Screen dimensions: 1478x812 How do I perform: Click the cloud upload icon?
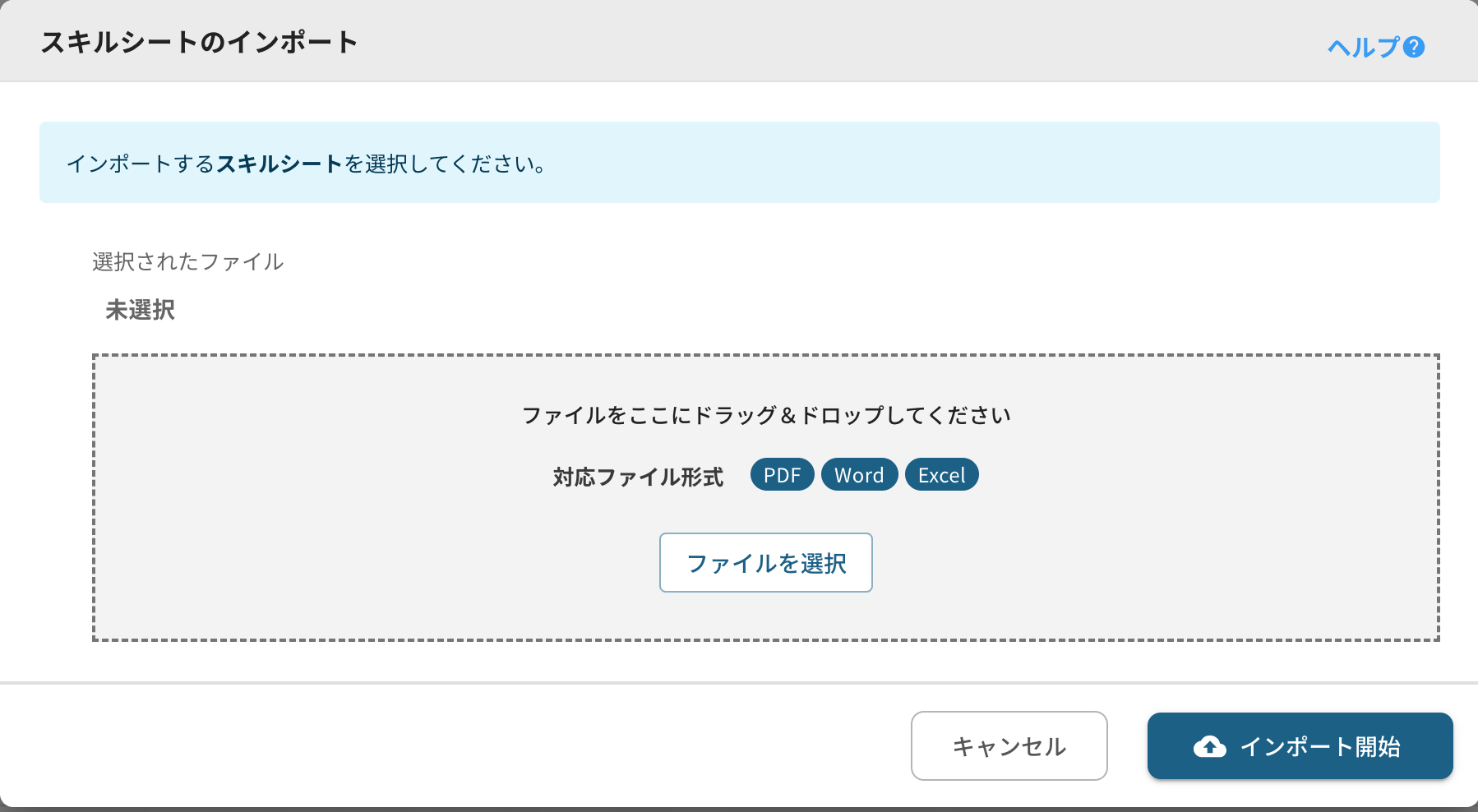pyautogui.click(x=1209, y=746)
